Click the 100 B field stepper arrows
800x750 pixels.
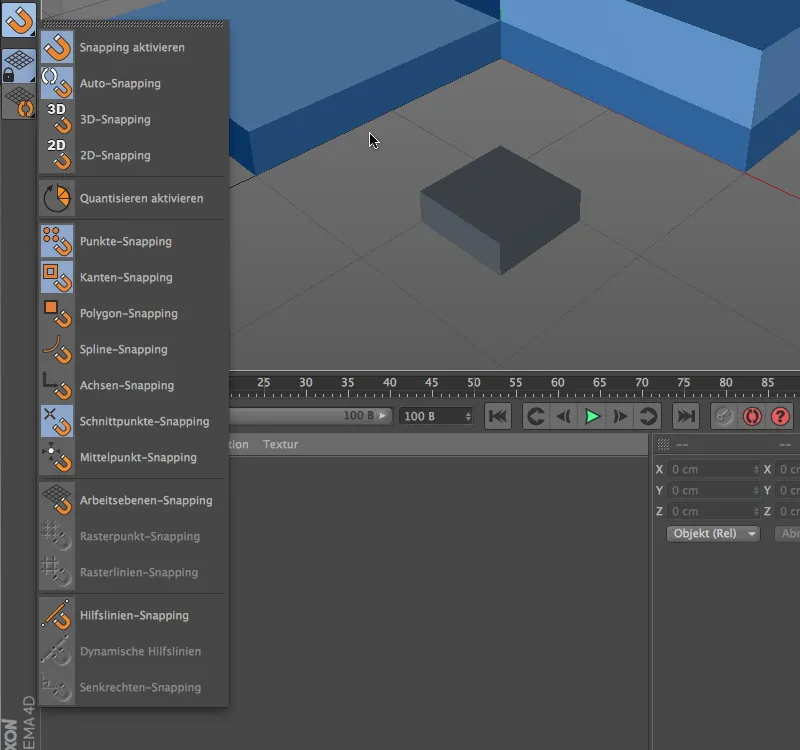(468, 416)
